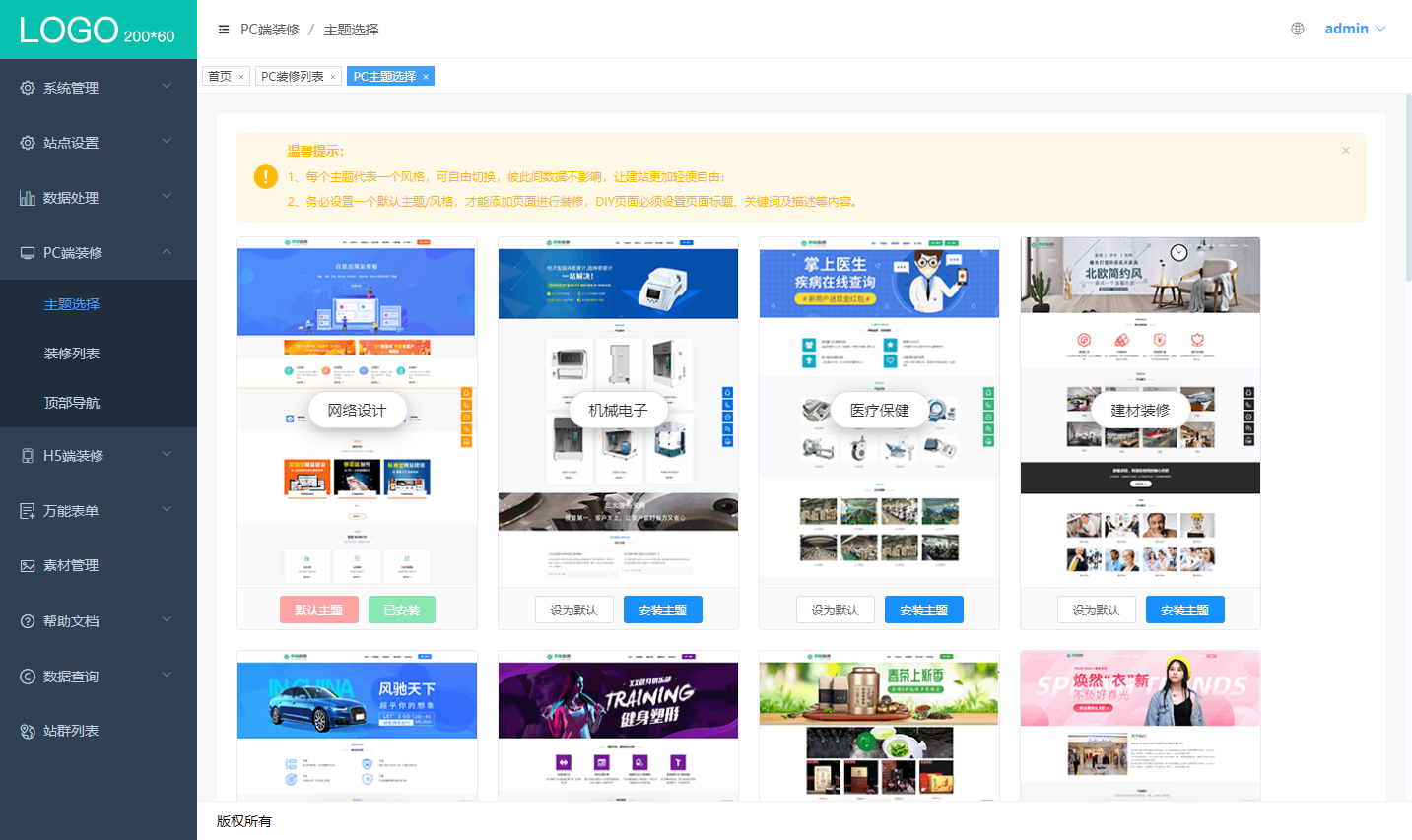Click 设为默认 under 医疗保健 theme
This screenshot has width=1412, height=840.
pos(836,610)
